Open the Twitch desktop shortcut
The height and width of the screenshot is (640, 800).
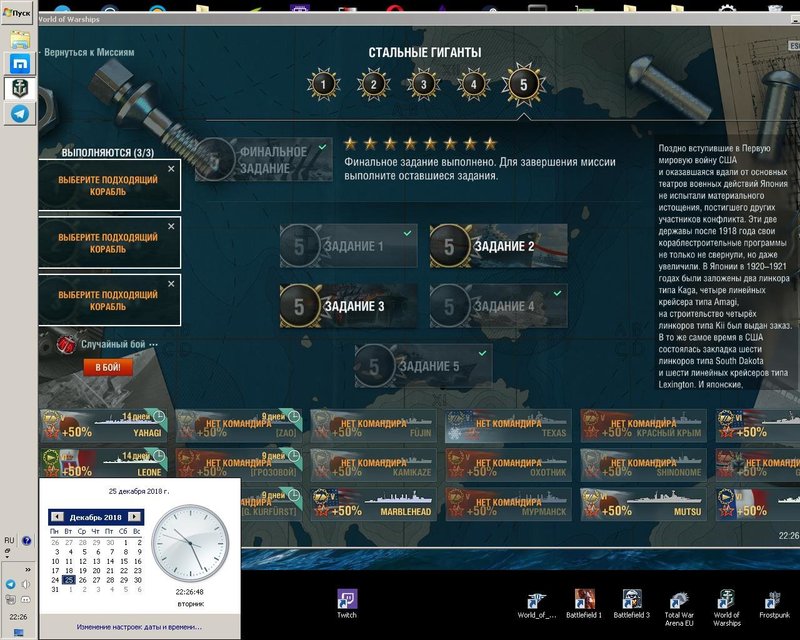pyautogui.click(x=347, y=604)
